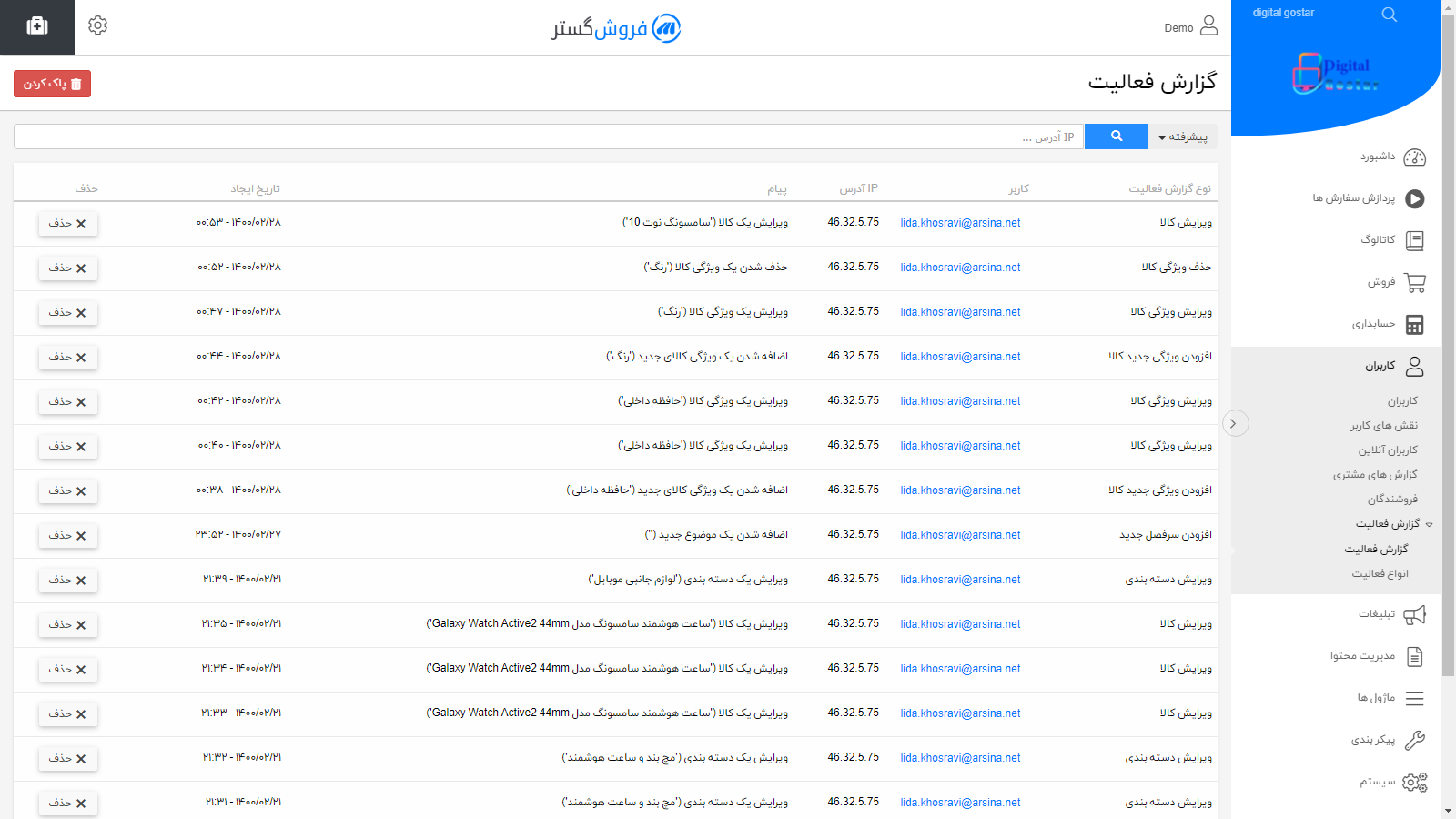
Task: Click the سیستم gear icon
Action: [1412, 783]
